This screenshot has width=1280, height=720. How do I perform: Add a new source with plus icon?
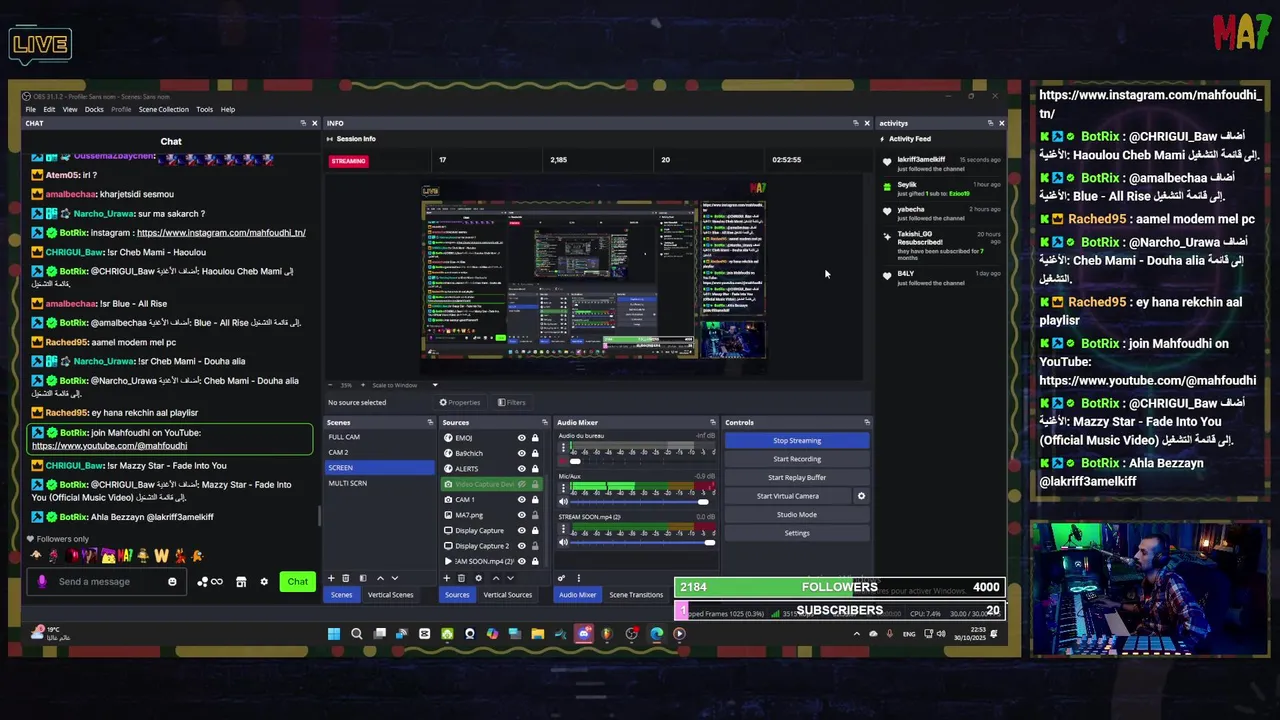447,578
